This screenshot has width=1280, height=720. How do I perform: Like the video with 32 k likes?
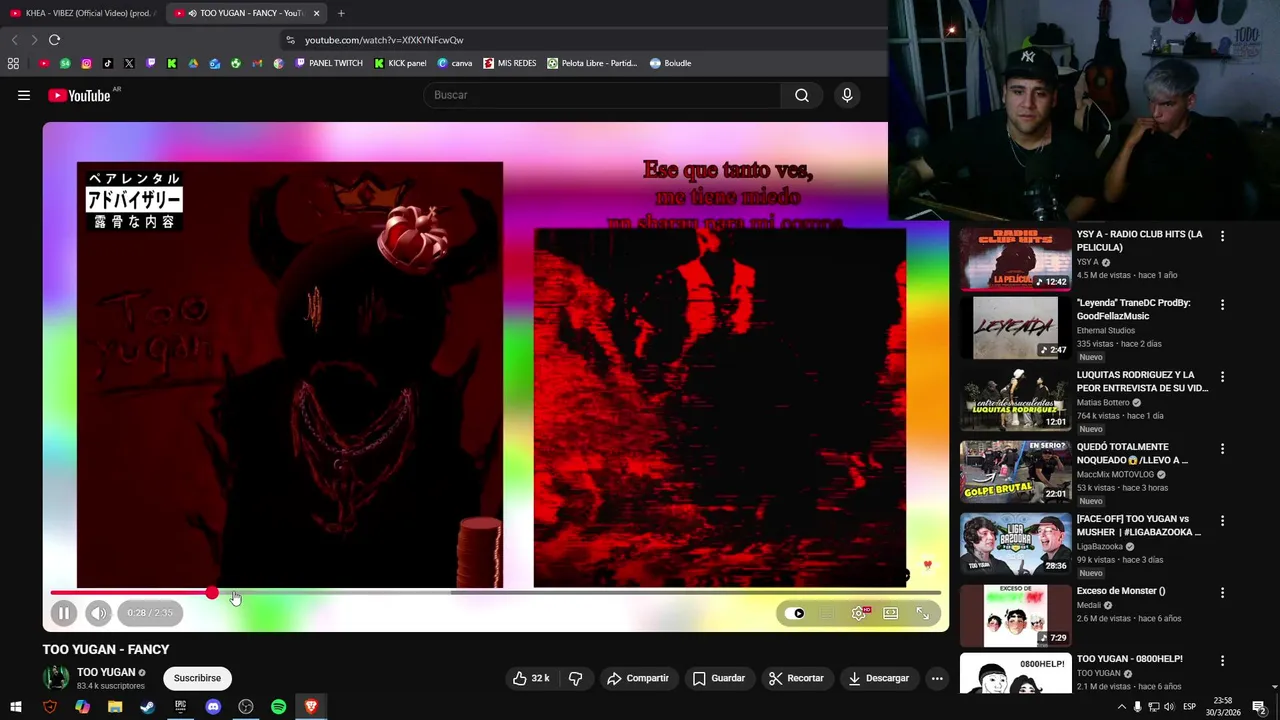[x=531, y=678]
